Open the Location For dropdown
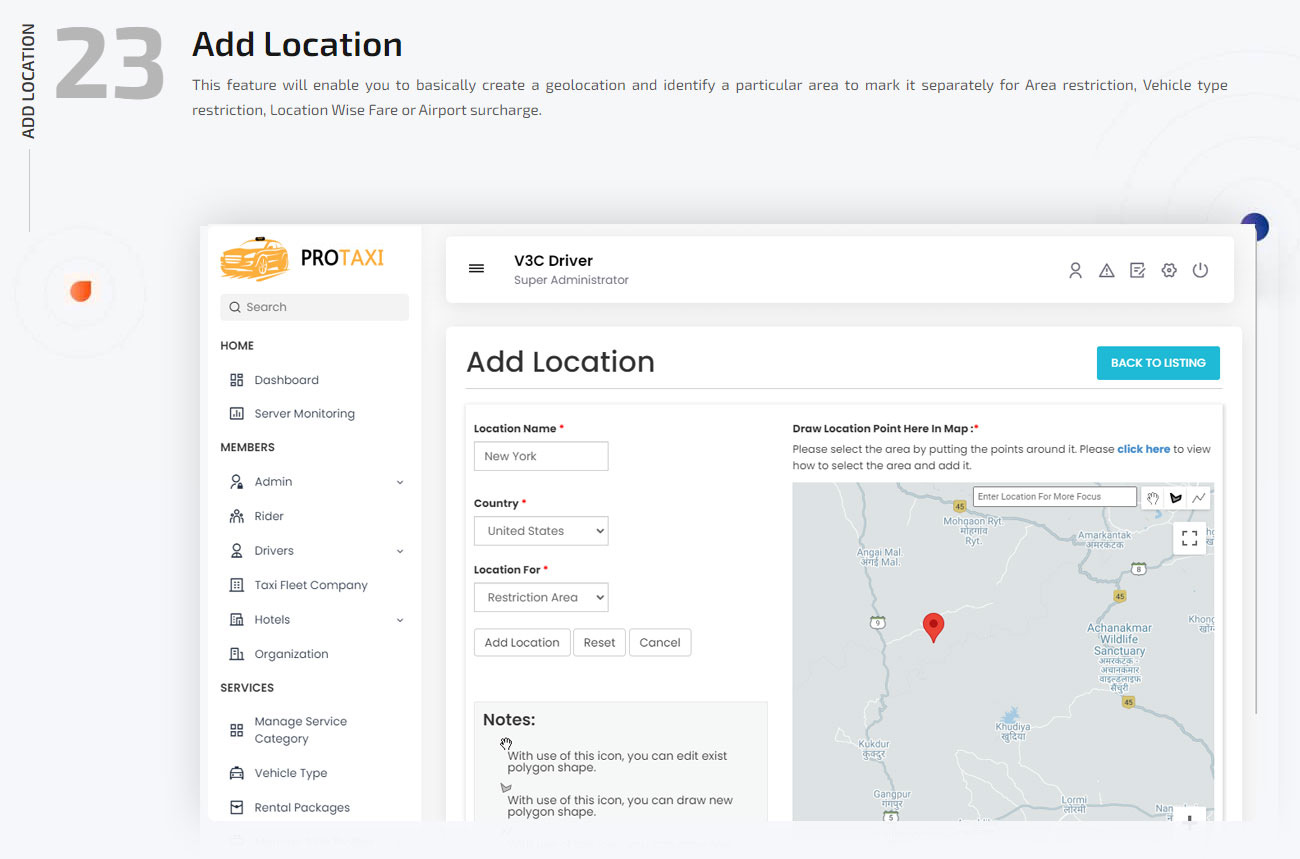The image size is (1300, 859). 541,597
